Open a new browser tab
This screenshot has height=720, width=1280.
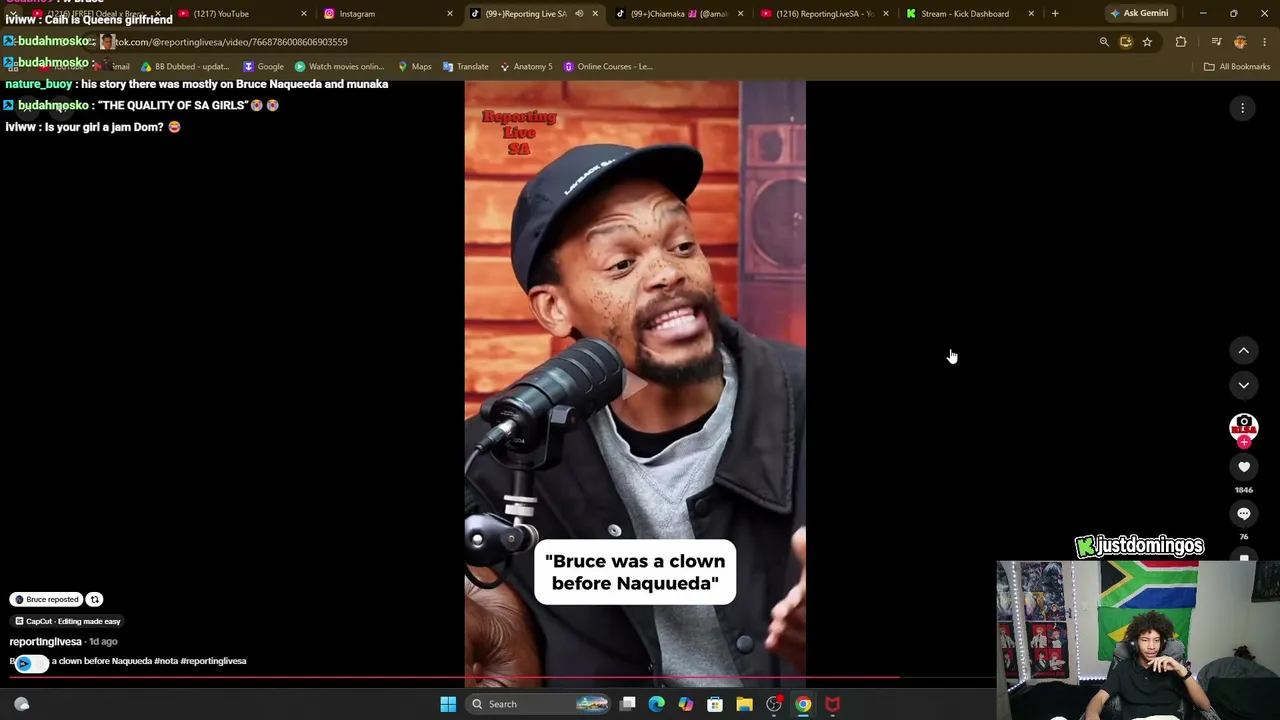click(1055, 13)
